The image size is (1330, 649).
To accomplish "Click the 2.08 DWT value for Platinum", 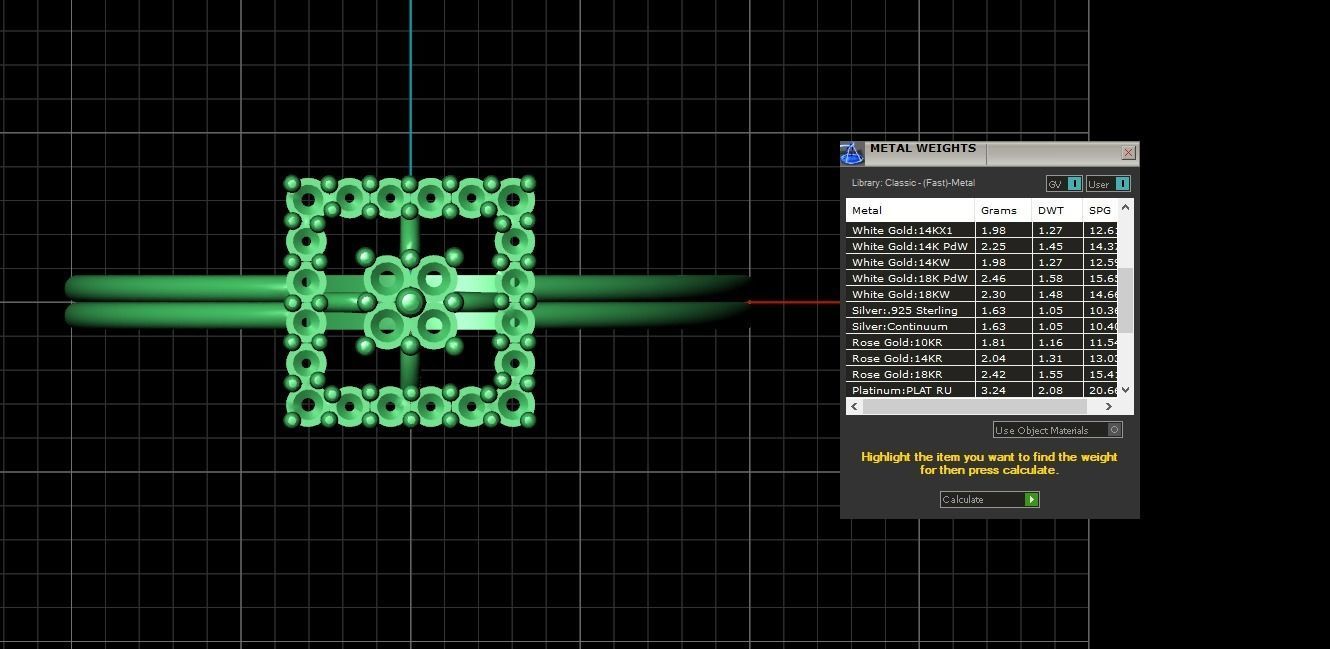I will point(1050,390).
